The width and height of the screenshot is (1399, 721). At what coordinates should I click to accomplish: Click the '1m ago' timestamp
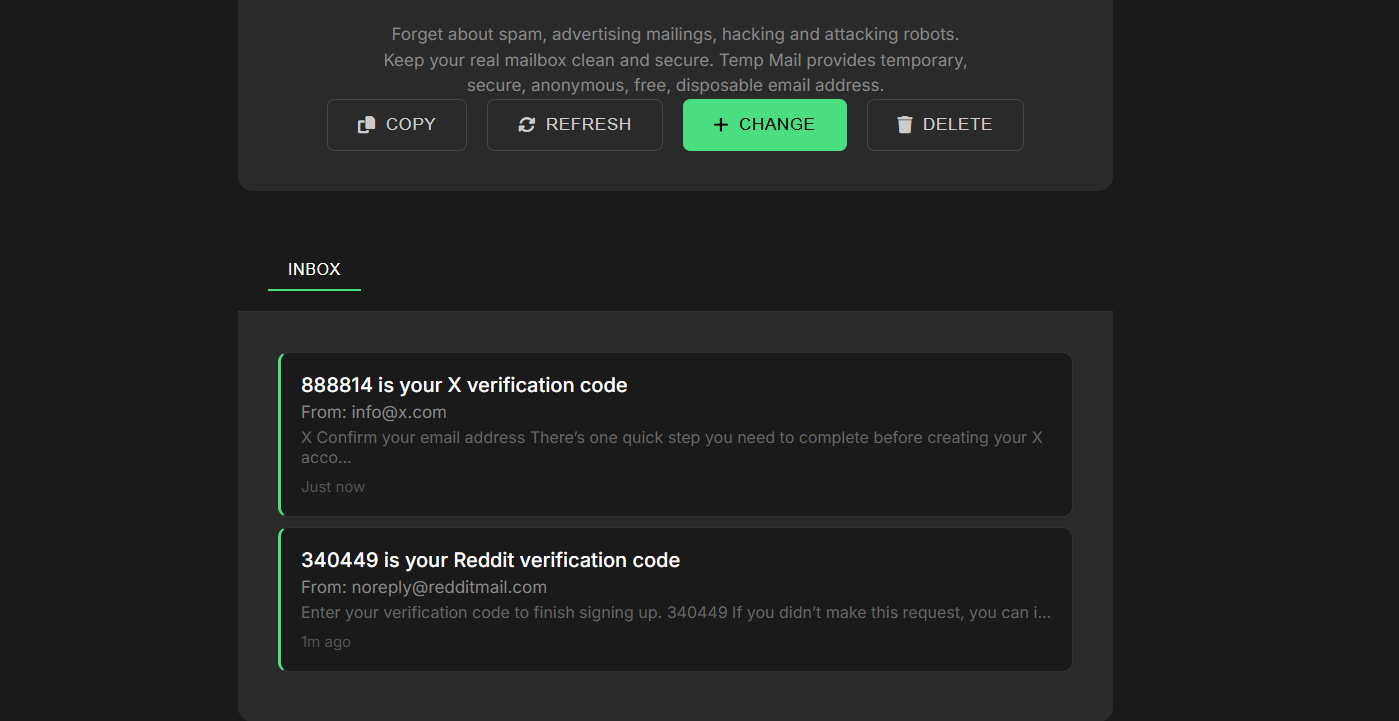tap(326, 642)
